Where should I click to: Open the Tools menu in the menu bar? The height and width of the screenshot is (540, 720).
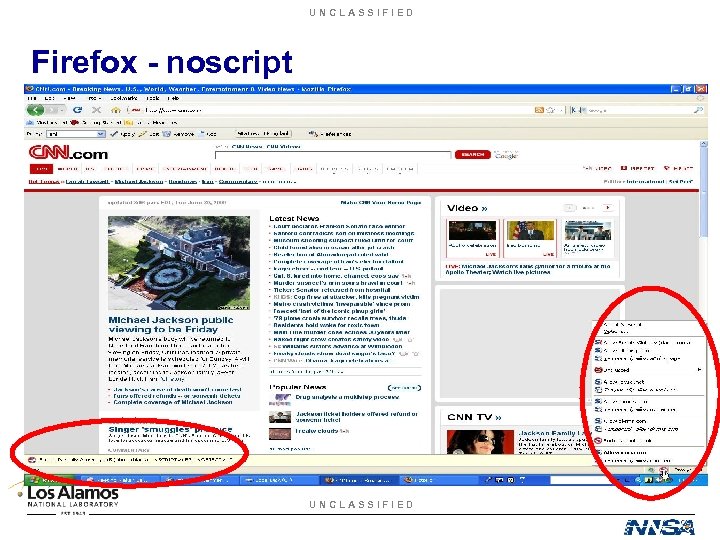[152, 98]
